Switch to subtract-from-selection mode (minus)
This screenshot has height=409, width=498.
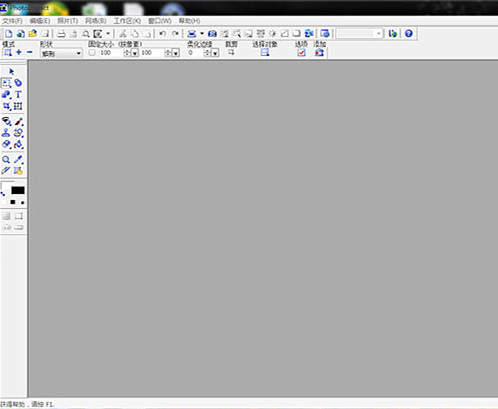pyautogui.click(x=30, y=52)
